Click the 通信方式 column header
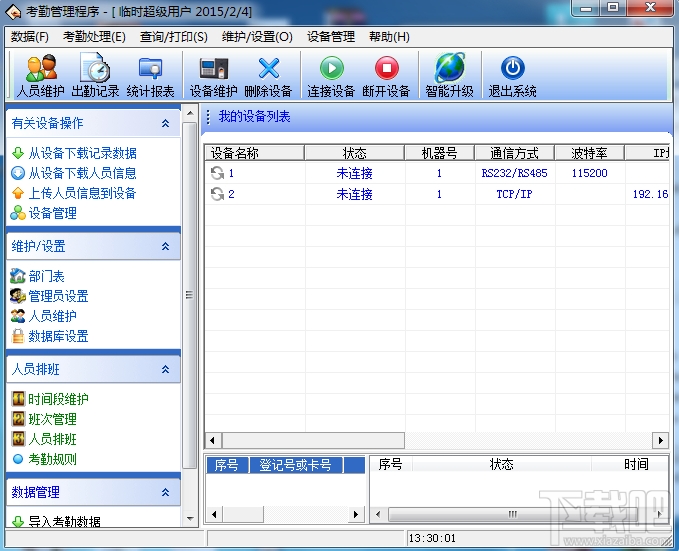The image size is (679, 551). click(514, 153)
